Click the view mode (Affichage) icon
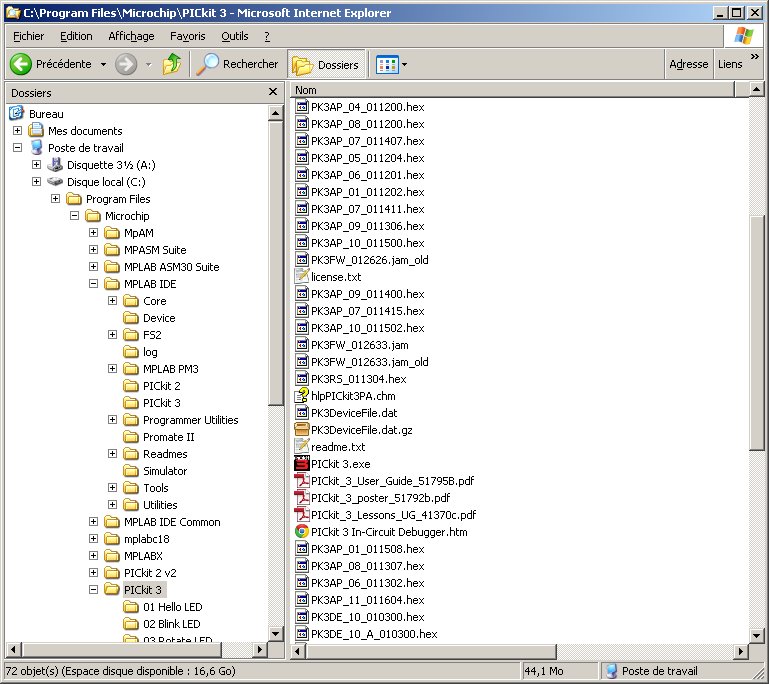This screenshot has width=769, height=684. pyautogui.click(x=387, y=64)
